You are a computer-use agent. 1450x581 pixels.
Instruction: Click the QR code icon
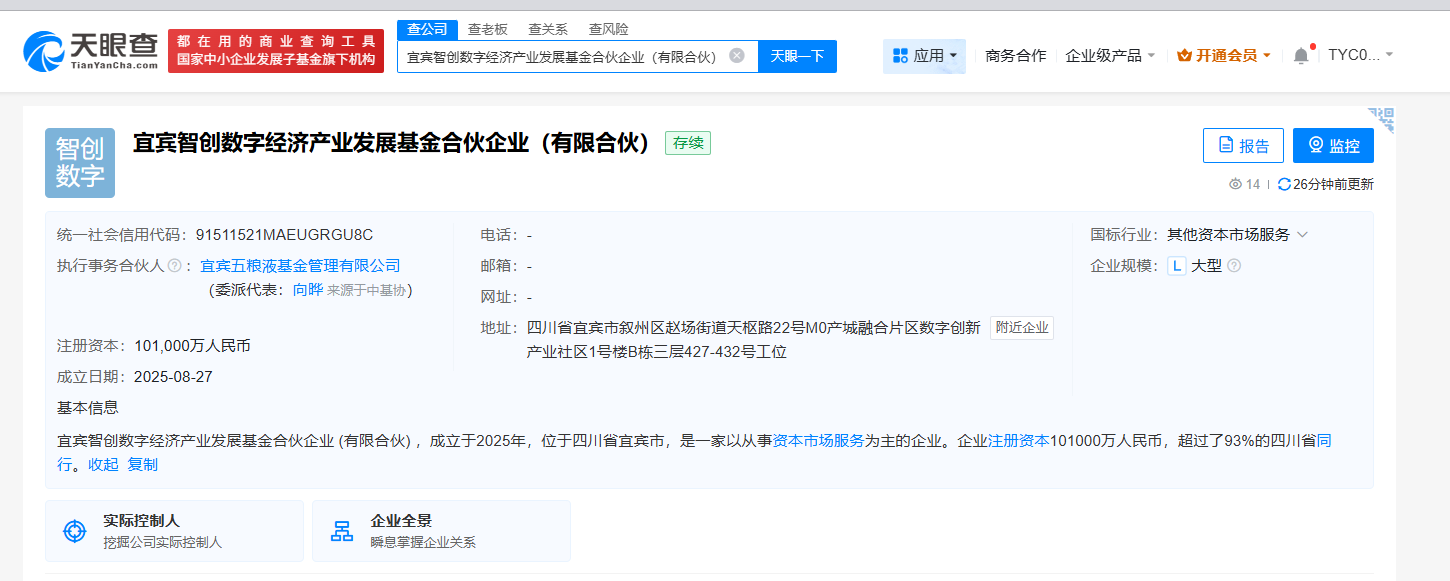[1382, 119]
